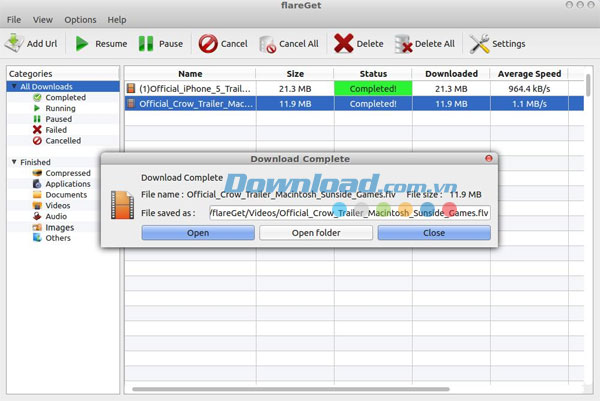Click the Videos category icon
Viewport: 600px width, 401px height.
(x=37, y=205)
